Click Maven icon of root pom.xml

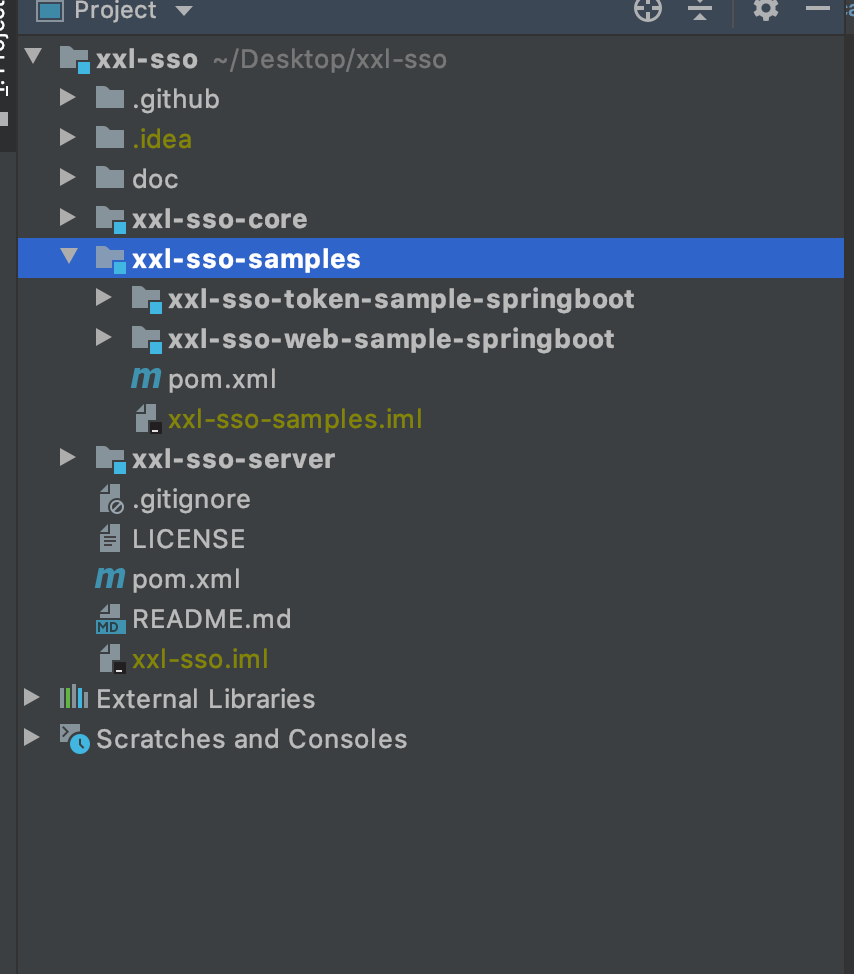click(x=110, y=578)
